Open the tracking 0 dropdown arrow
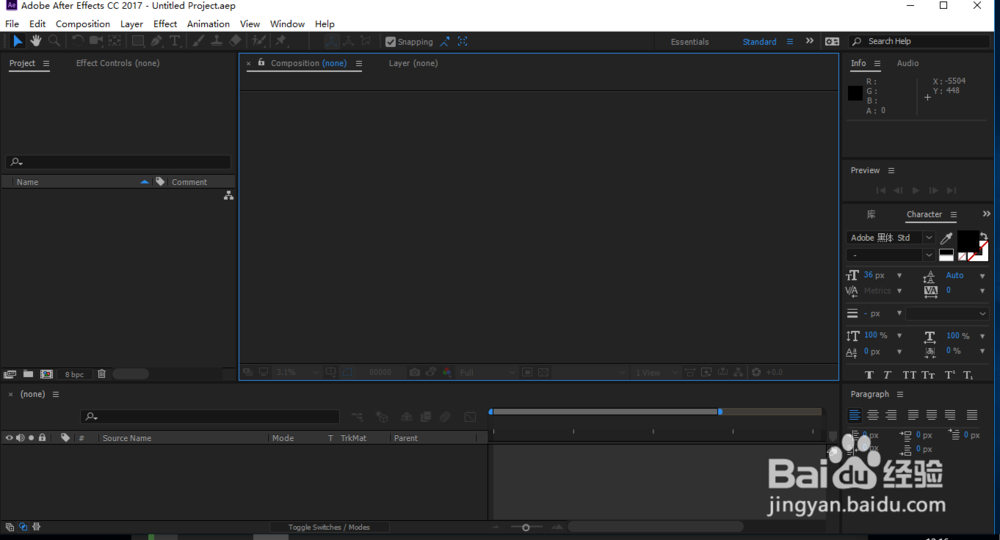The height and width of the screenshot is (540, 1000). pyautogui.click(x=982, y=291)
